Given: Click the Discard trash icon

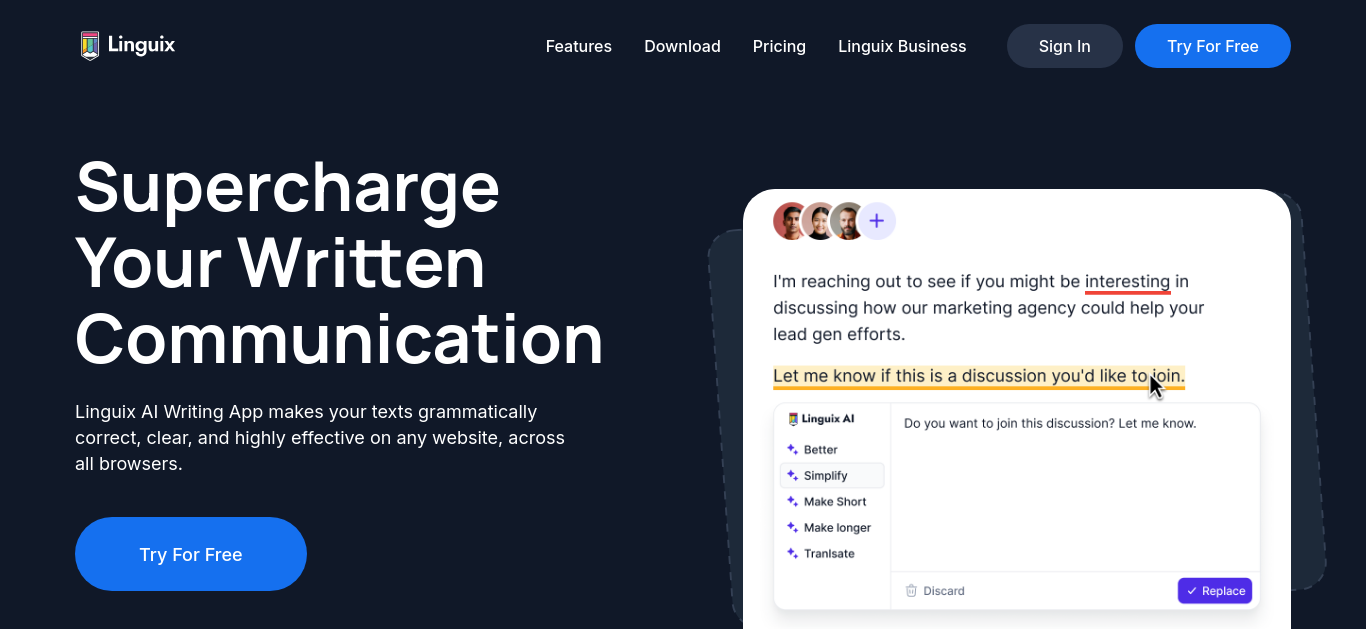Looking at the screenshot, I should (911, 591).
